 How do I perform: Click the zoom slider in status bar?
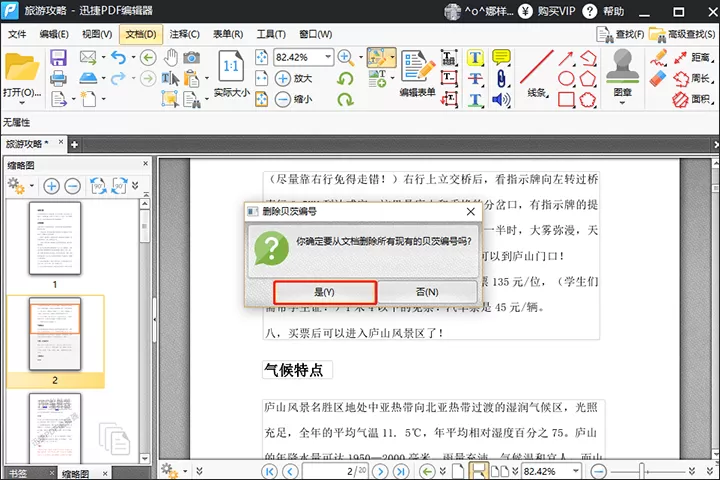pyautogui.click(x=642, y=471)
